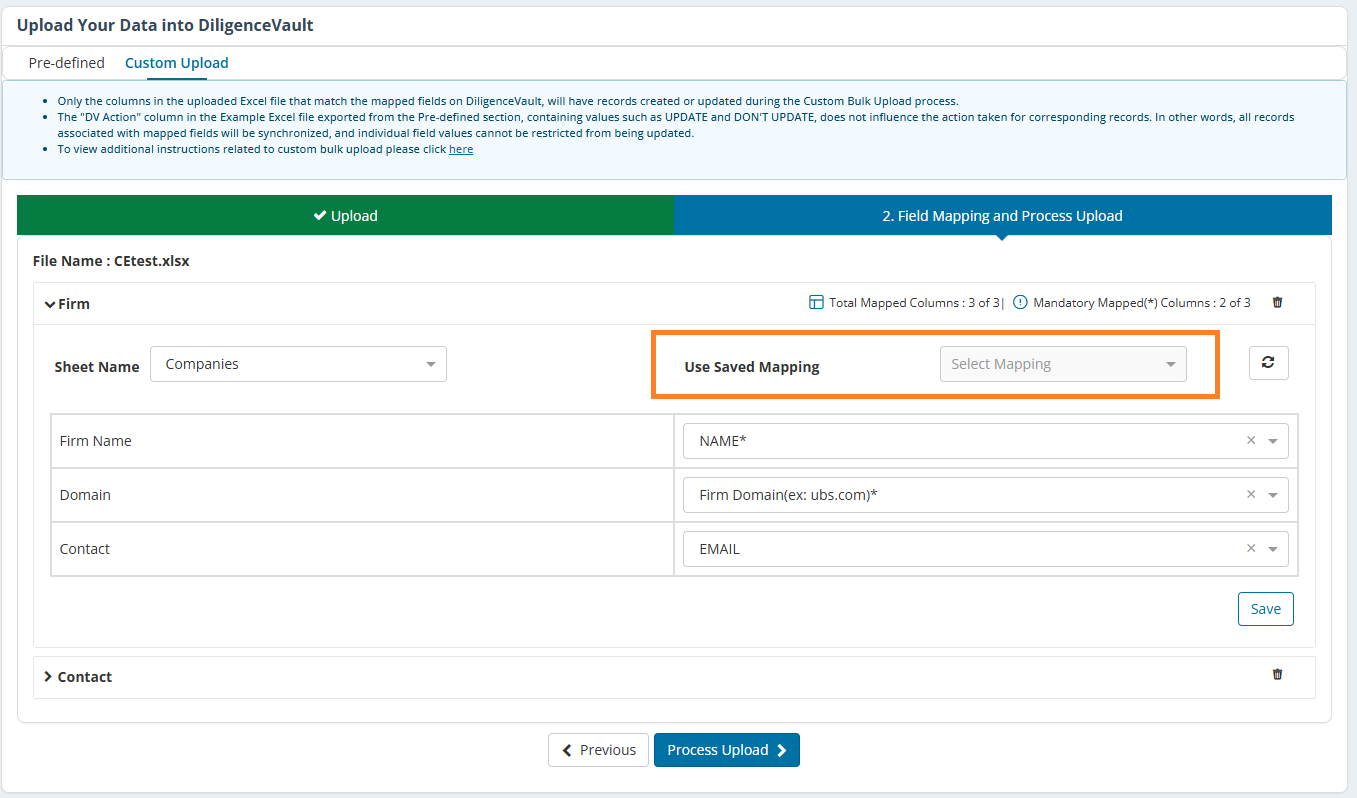
Task: Save the field mapping
Action: 1265,609
